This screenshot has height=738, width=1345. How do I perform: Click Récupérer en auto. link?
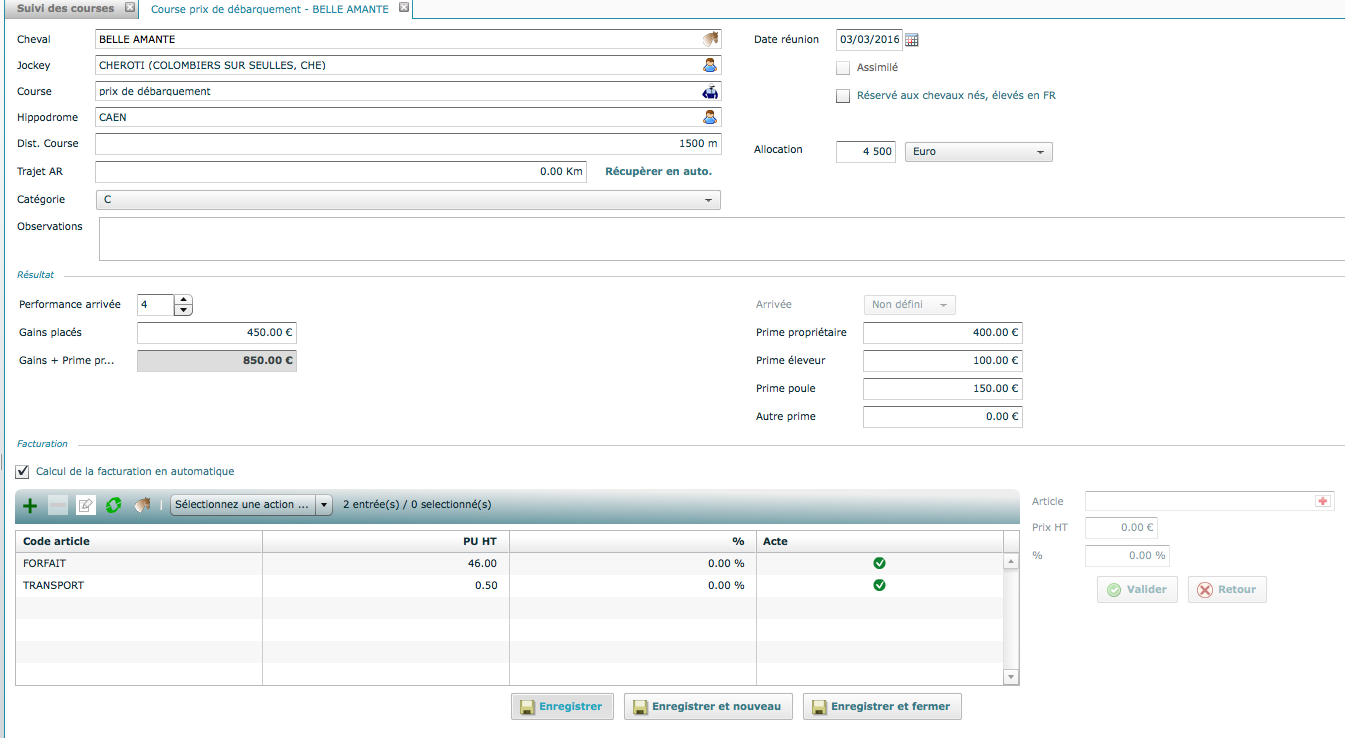[659, 171]
